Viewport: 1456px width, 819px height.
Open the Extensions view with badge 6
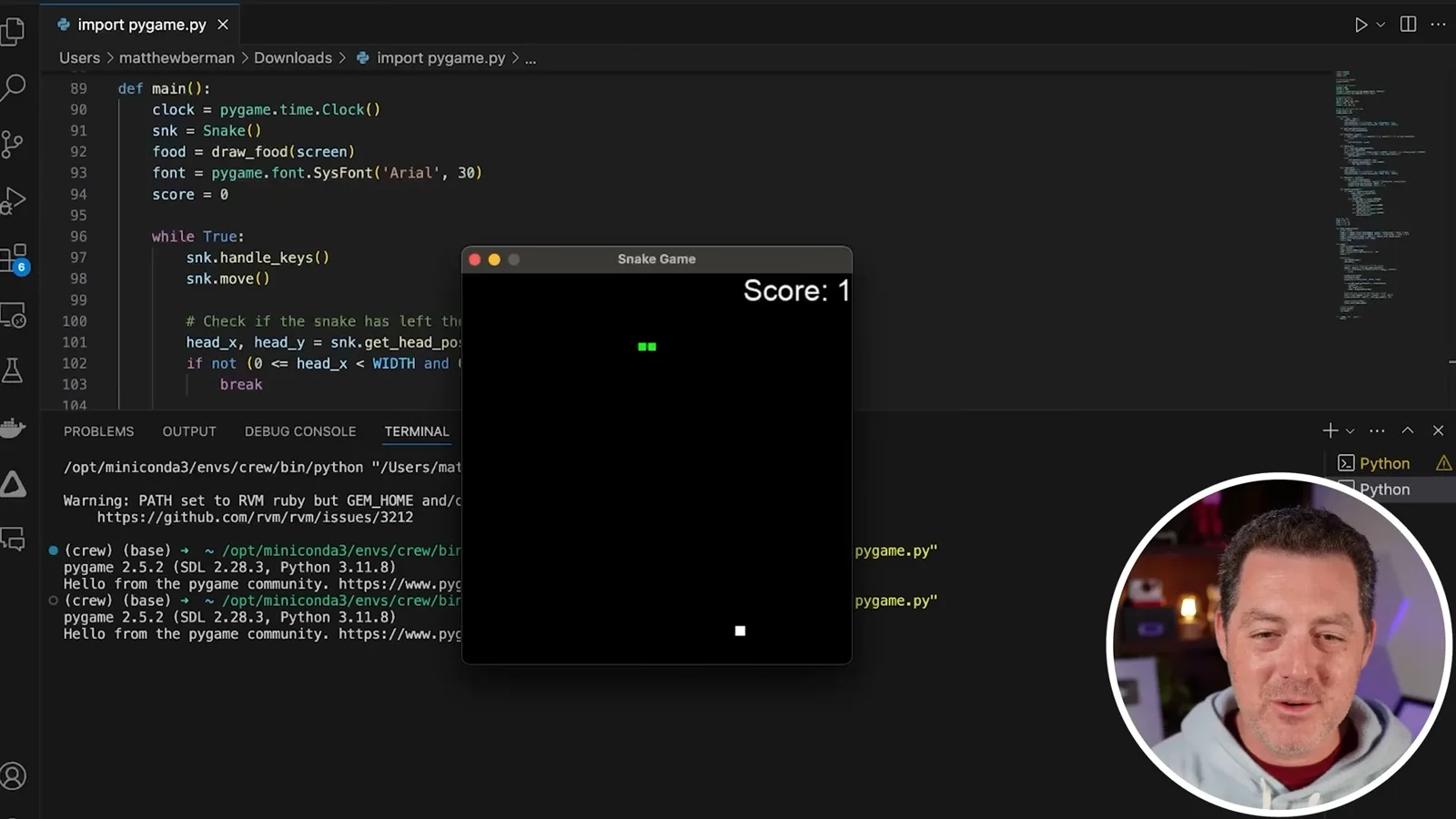pos(15,259)
